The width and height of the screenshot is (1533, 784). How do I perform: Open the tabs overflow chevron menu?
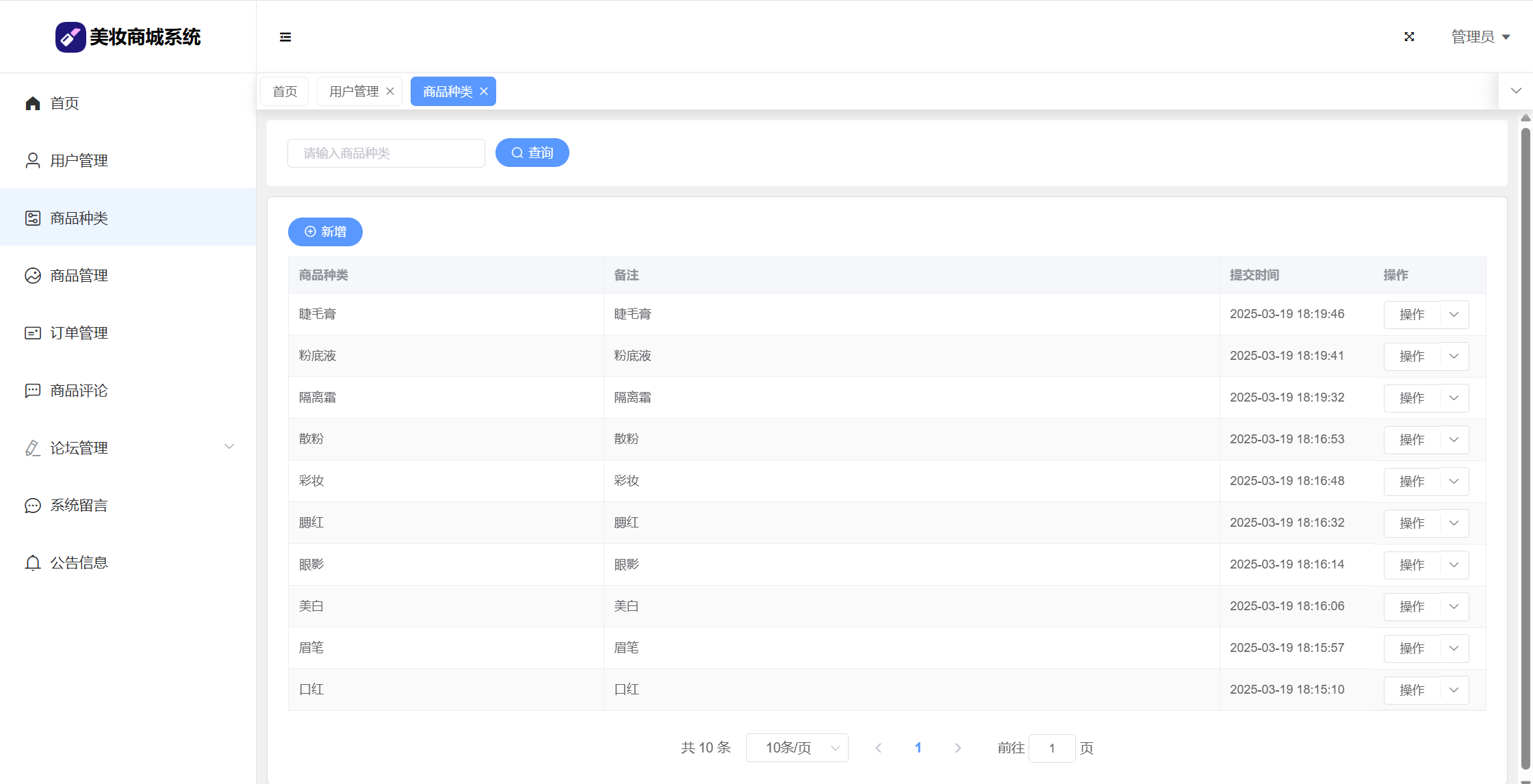(x=1516, y=91)
